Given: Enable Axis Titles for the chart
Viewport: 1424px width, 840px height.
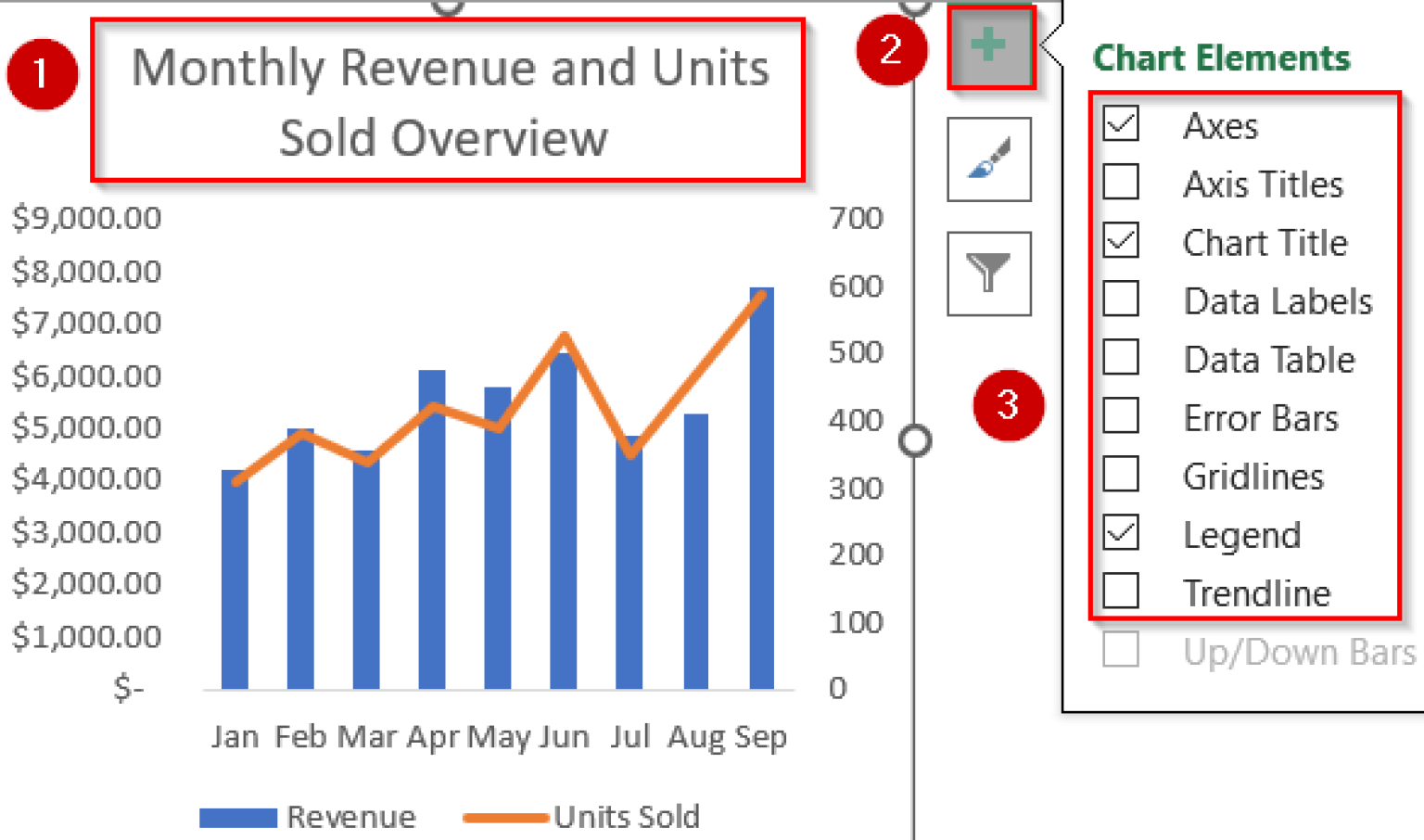Looking at the screenshot, I should tap(1122, 184).
